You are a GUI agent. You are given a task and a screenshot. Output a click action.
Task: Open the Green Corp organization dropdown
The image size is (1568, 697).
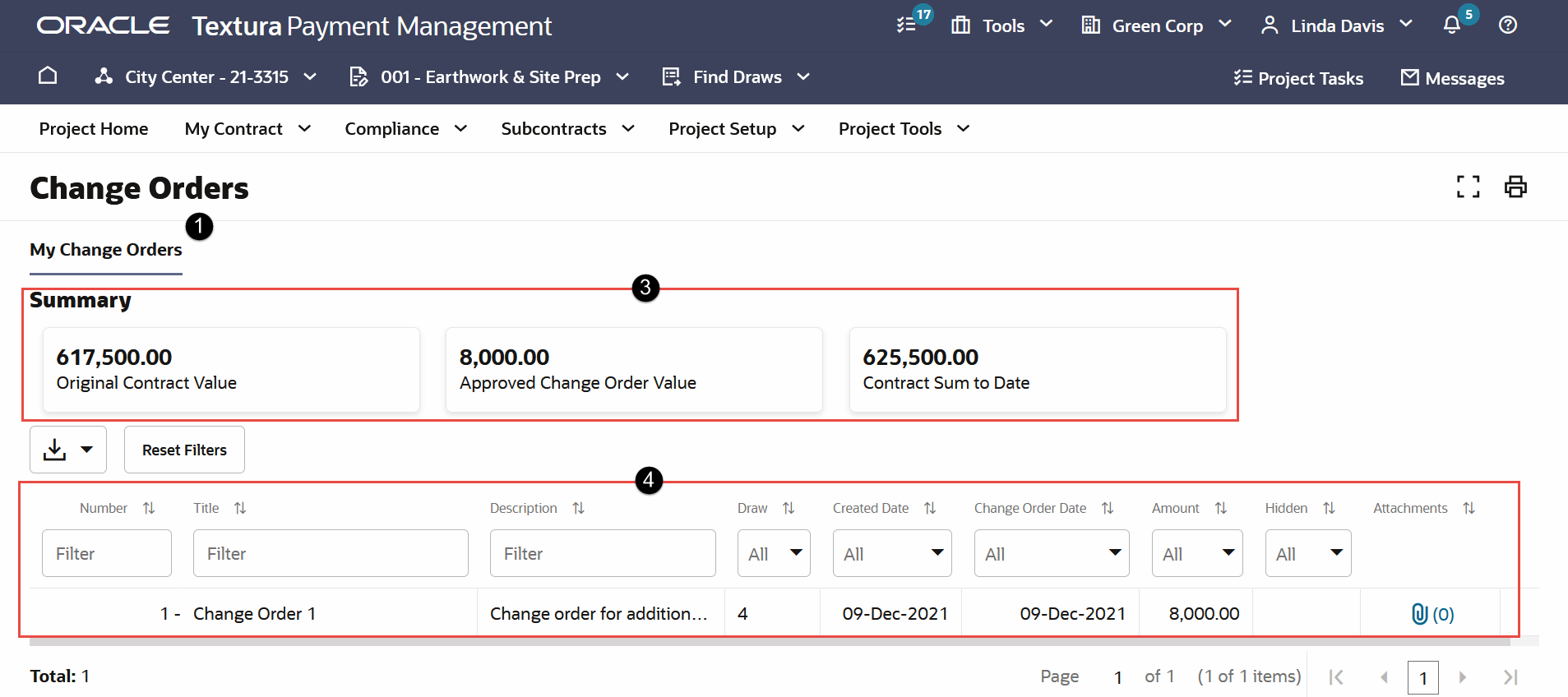click(x=1157, y=25)
